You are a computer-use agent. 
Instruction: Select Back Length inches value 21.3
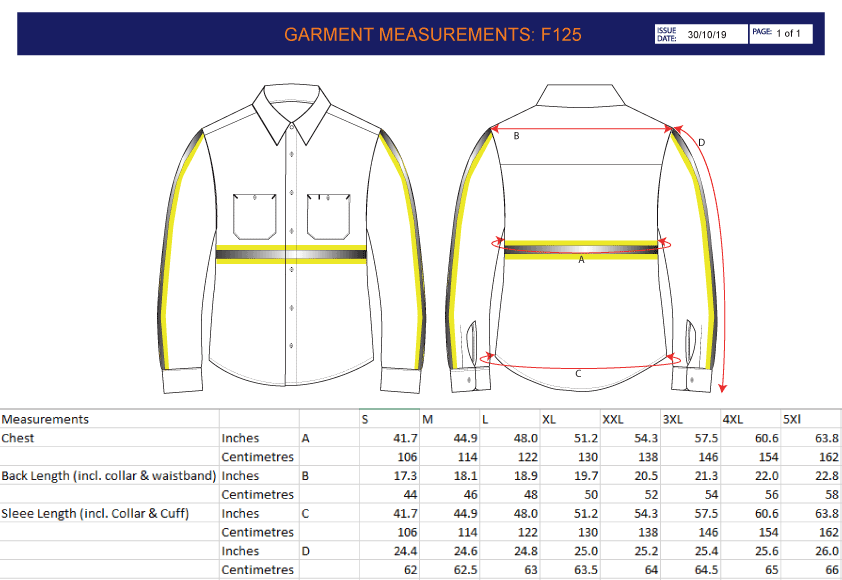click(706, 475)
